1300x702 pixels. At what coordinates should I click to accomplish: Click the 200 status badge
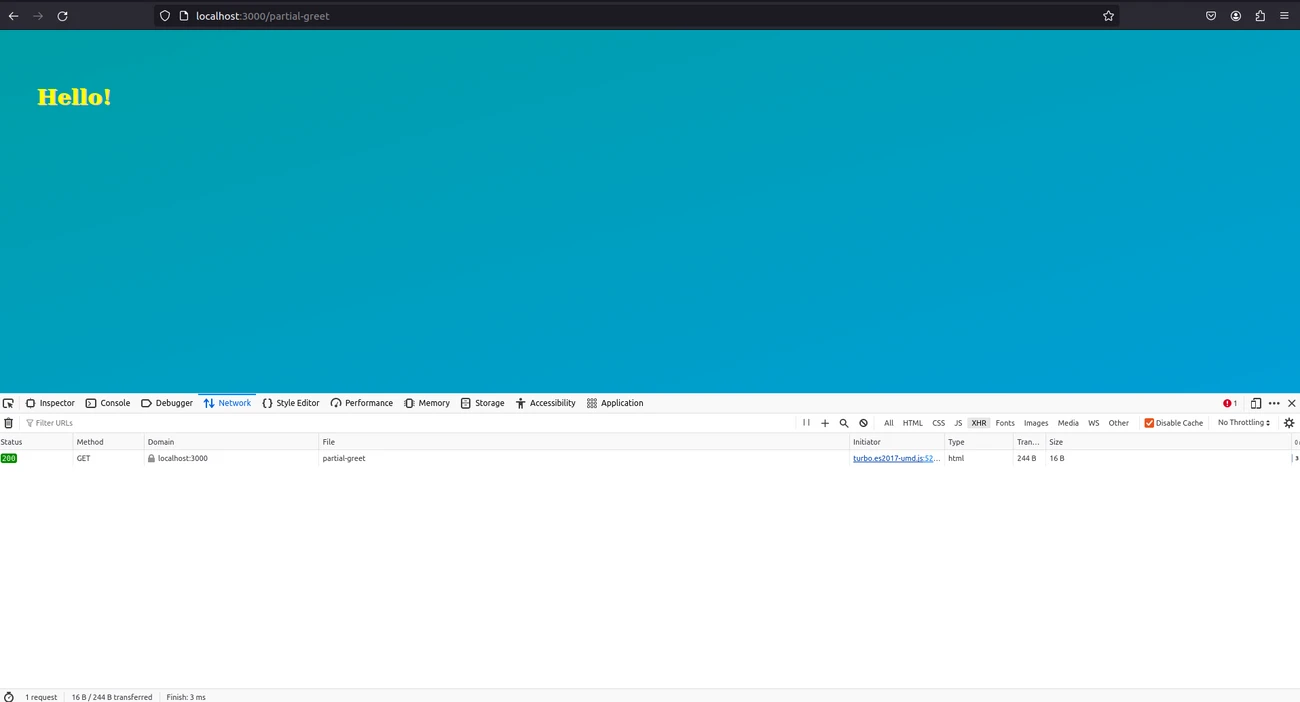coord(9,458)
